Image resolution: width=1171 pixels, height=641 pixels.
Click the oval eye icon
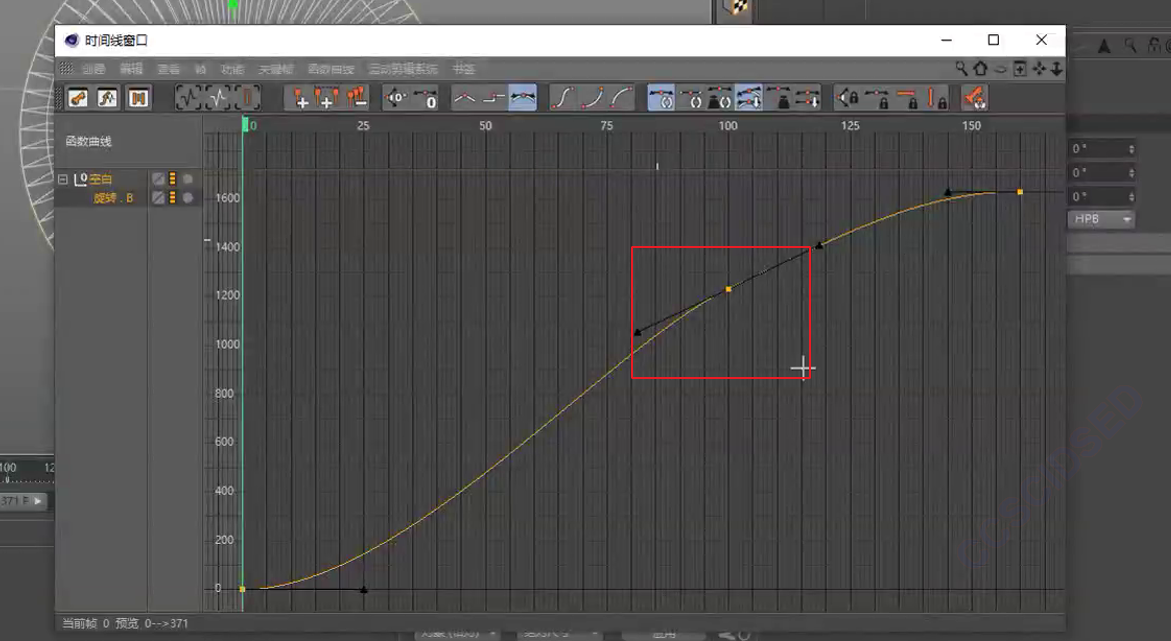(1001, 69)
